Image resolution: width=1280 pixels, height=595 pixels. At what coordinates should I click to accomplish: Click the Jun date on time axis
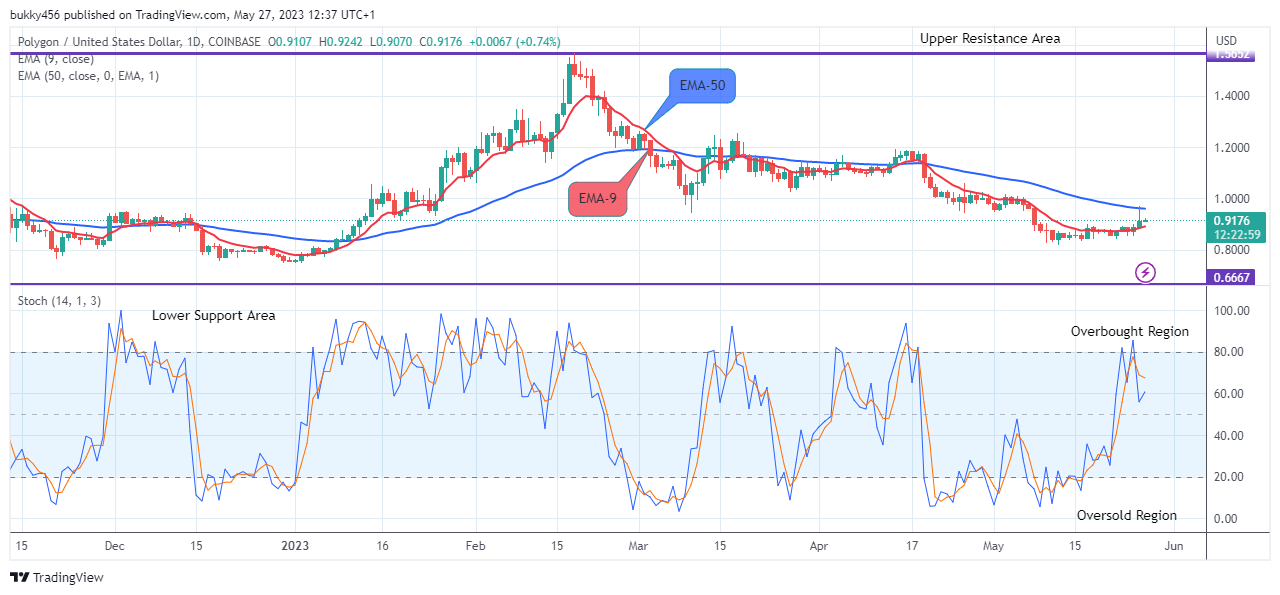(x=1174, y=546)
